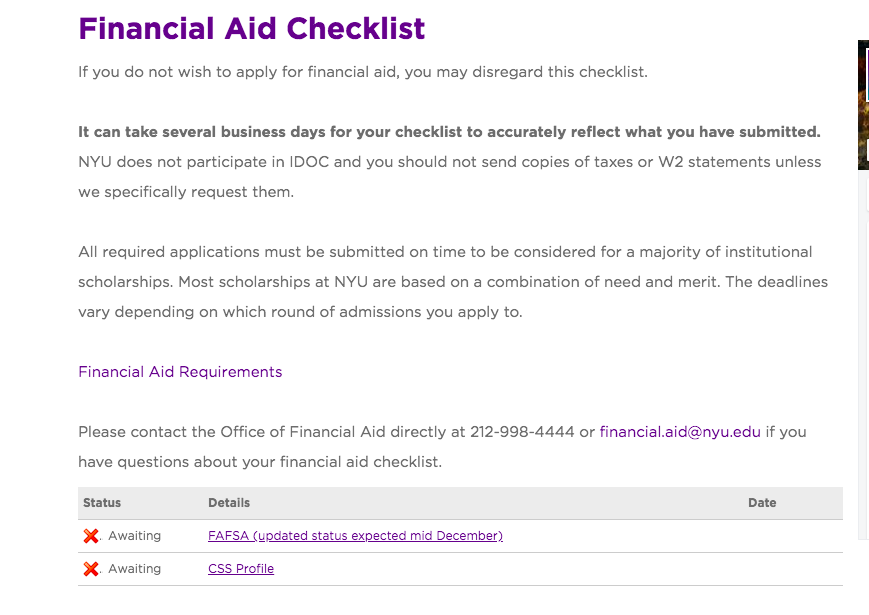Open the Financial Aid Requirements link
This screenshot has width=869, height=615.
click(180, 372)
